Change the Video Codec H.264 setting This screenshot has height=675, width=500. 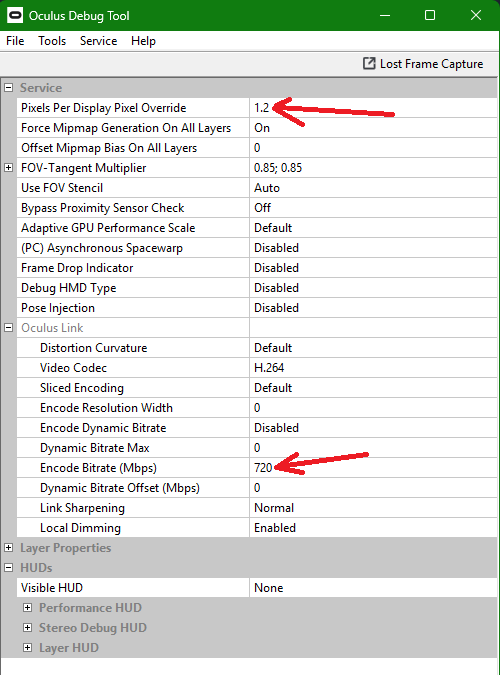[x=373, y=368]
